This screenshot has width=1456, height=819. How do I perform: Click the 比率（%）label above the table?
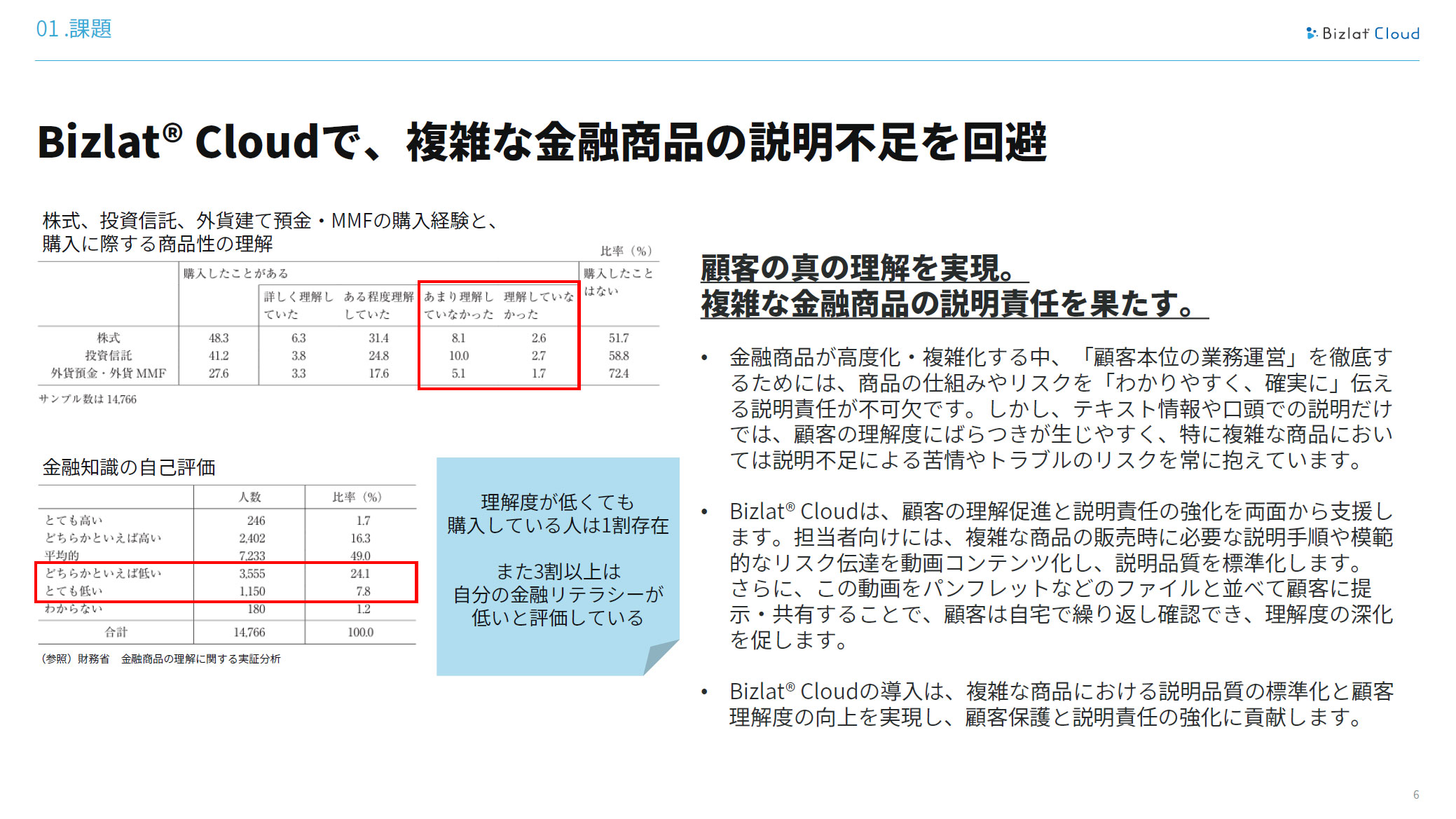(626, 251)
